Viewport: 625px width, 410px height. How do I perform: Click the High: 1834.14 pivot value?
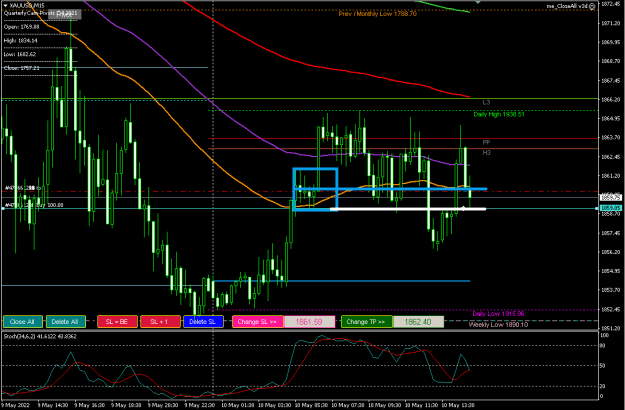click(21, 41)
